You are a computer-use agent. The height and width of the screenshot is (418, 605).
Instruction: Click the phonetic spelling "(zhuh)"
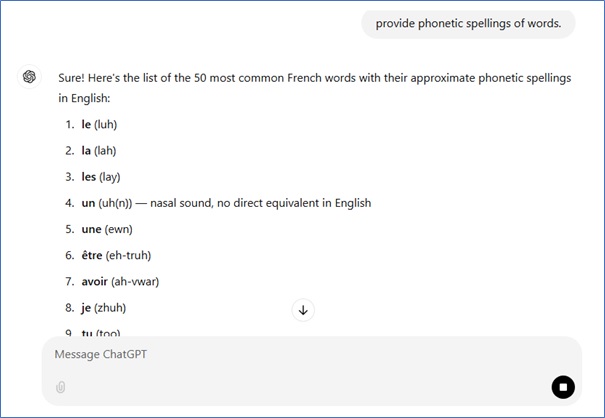click(110, 307)
